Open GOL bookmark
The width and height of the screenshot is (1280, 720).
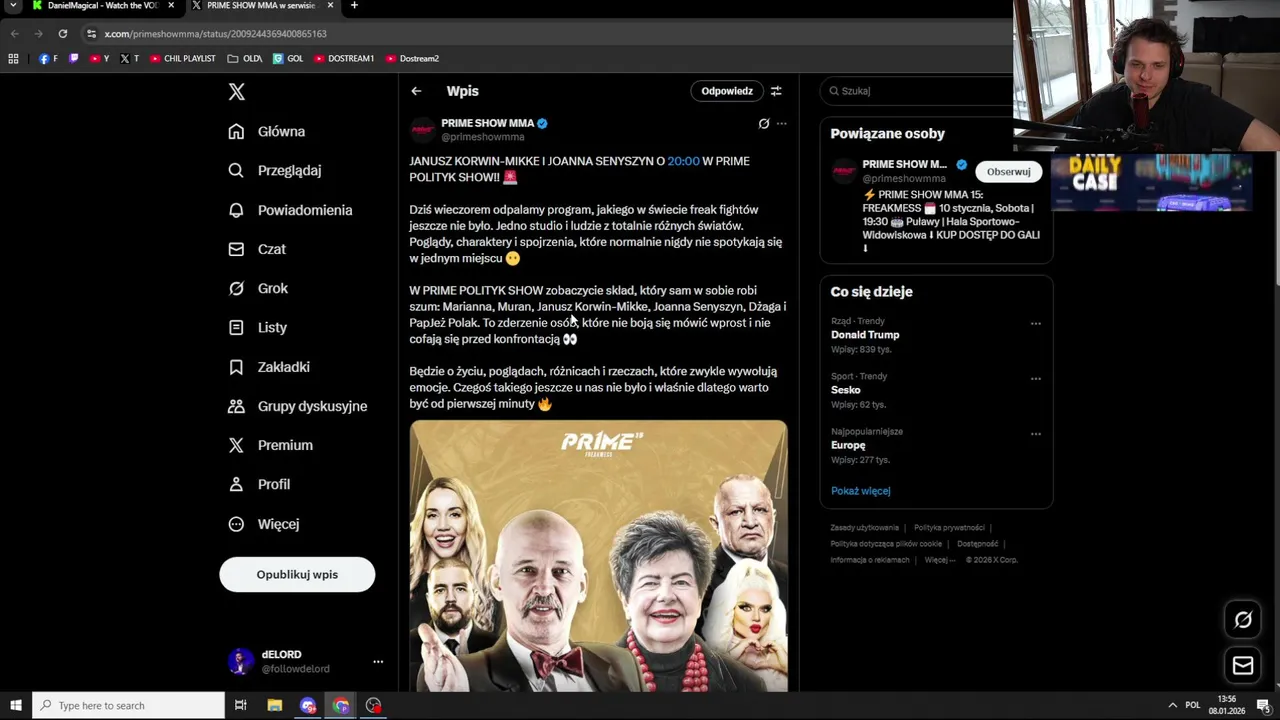coord(288,59)
